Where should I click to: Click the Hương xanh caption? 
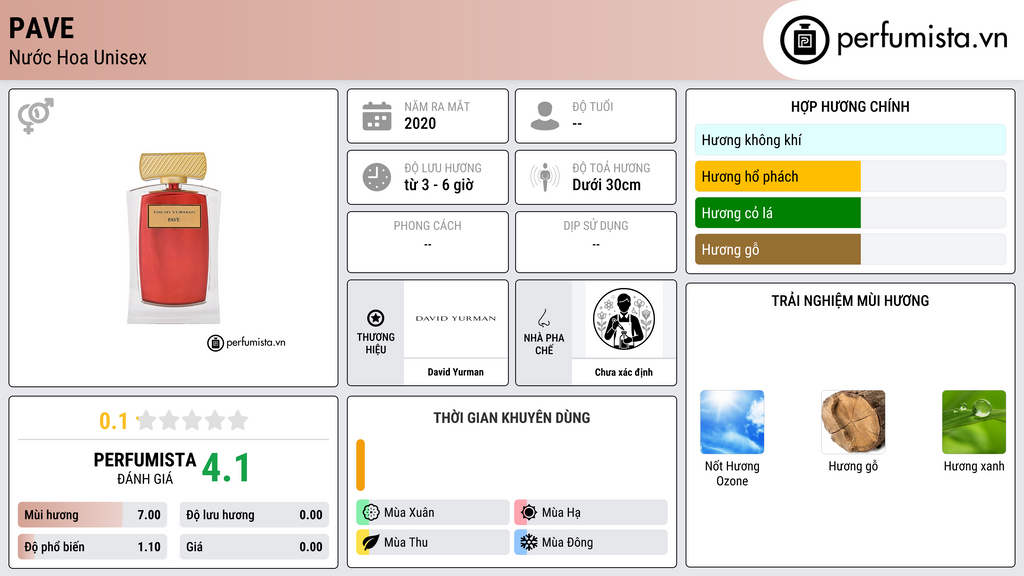click(974, 466)
